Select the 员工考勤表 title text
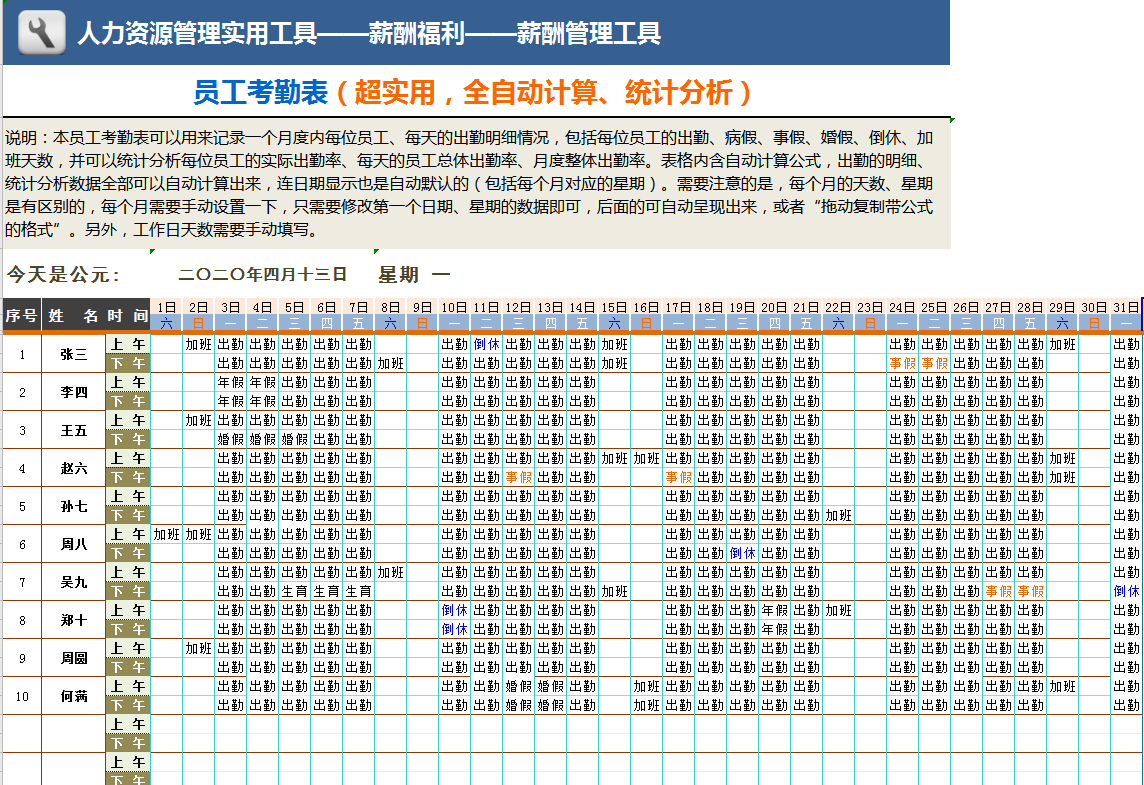 tap(260, 93)
